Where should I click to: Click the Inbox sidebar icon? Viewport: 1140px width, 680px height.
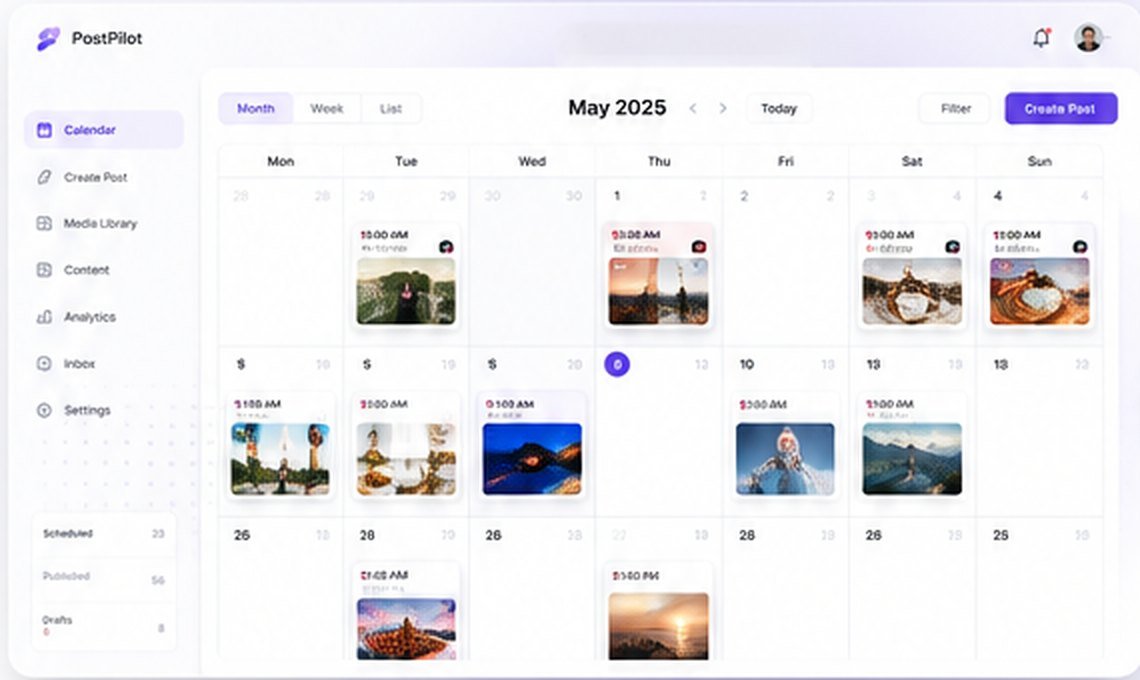[44, 363]
